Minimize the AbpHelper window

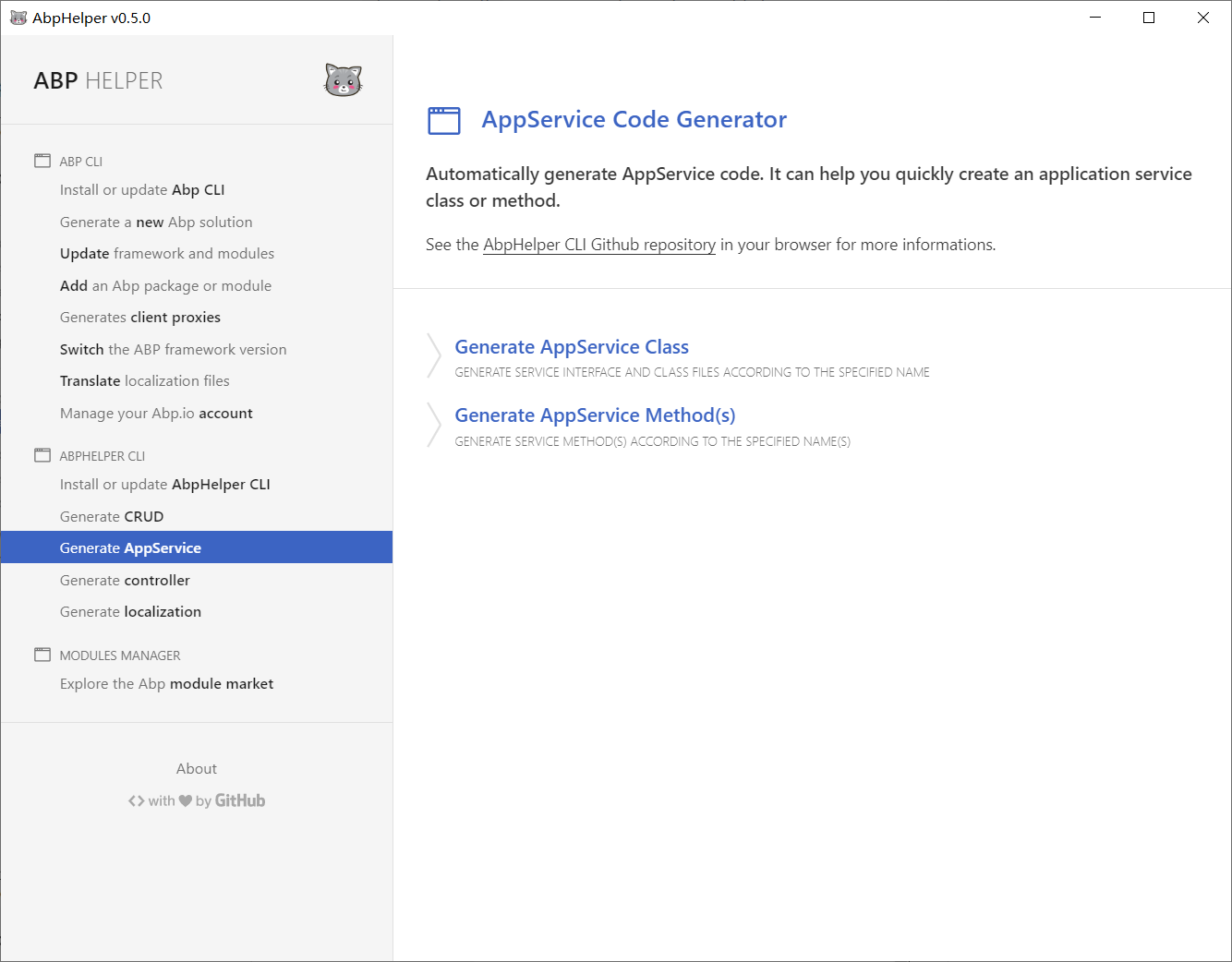pyautogui.click(x=1095, y=18)
